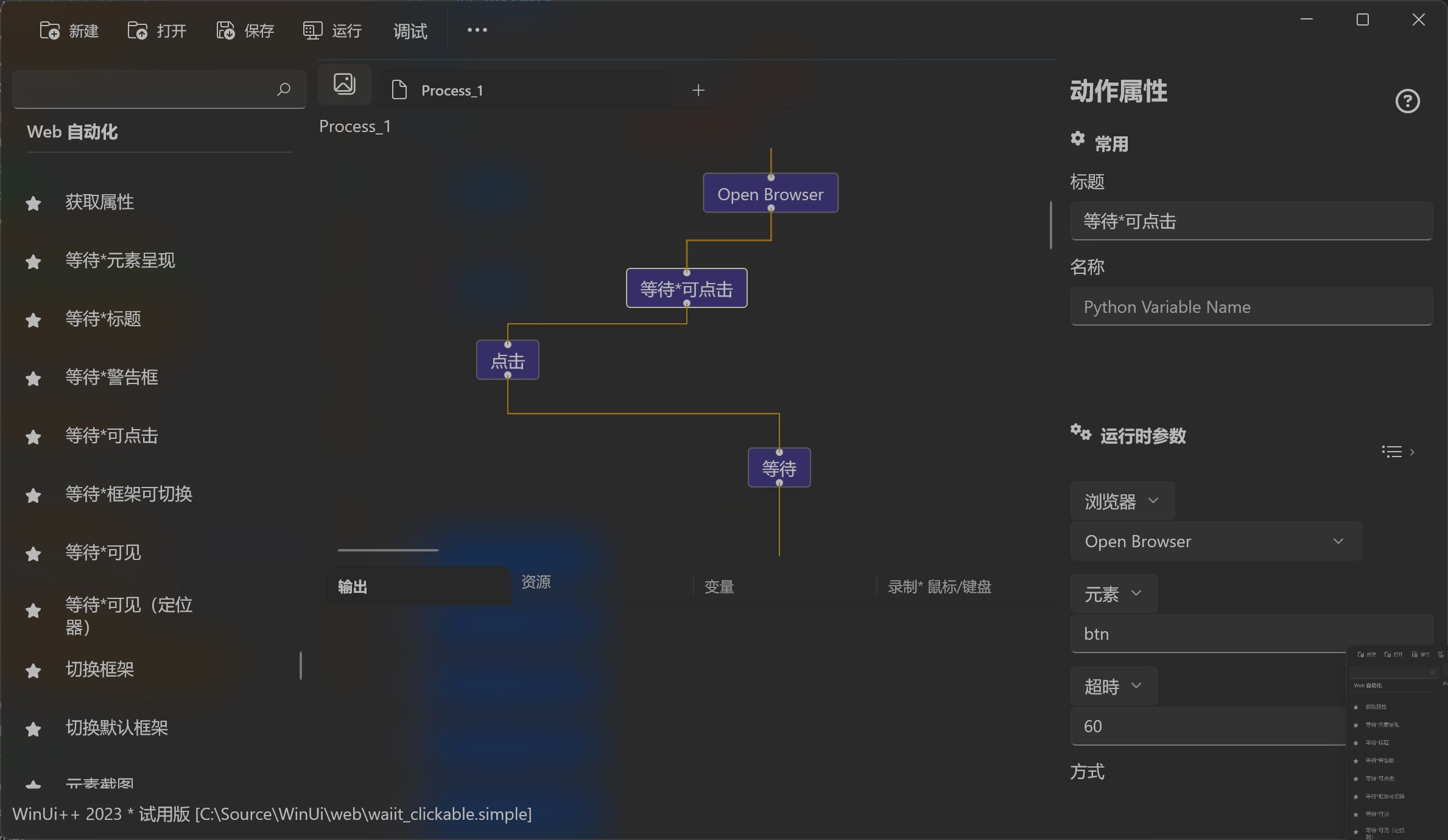
Task: Click the search magnifier icon
Action: [x=283, y=89]
